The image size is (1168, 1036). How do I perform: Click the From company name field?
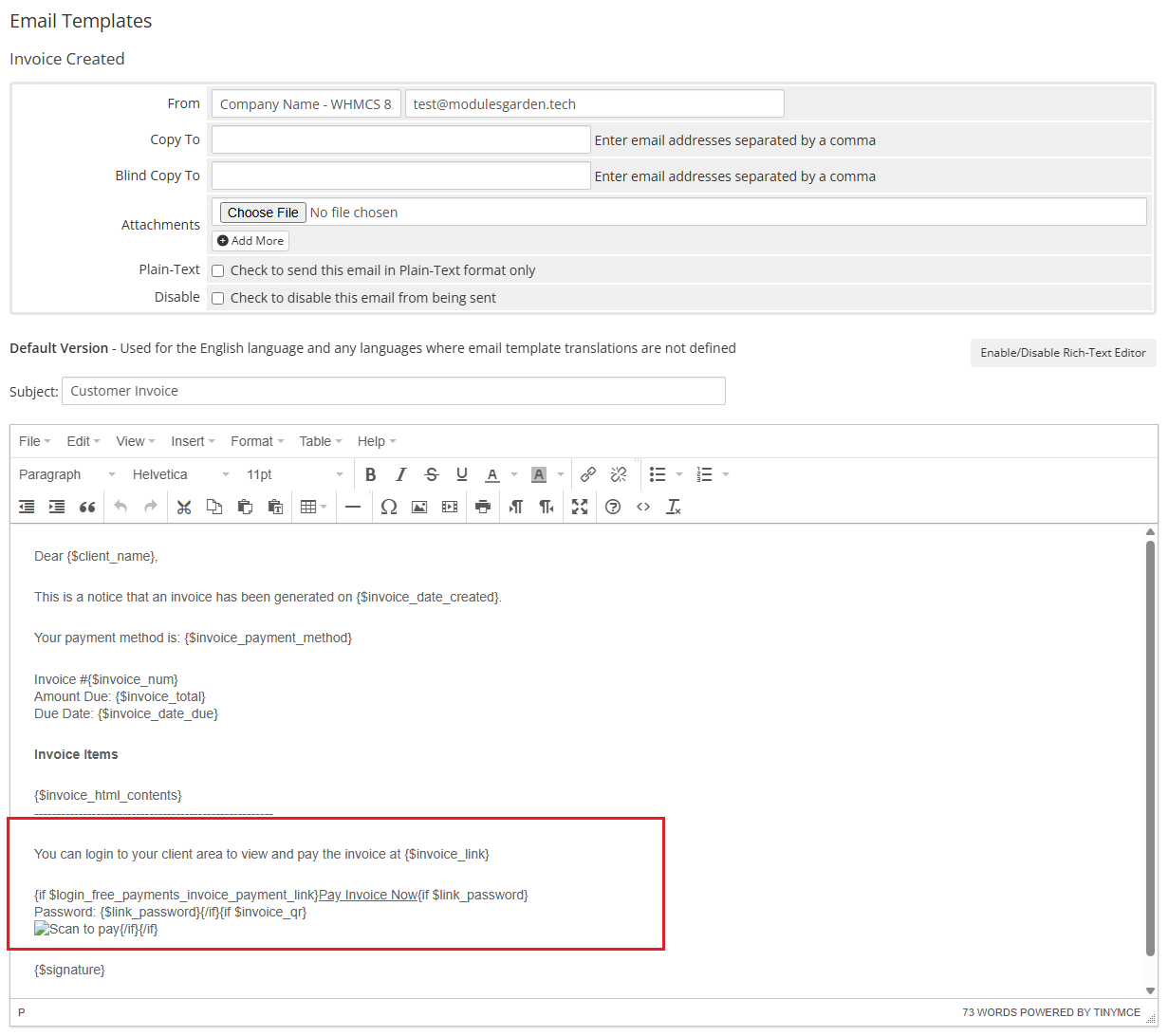click(x=306, y=103)
